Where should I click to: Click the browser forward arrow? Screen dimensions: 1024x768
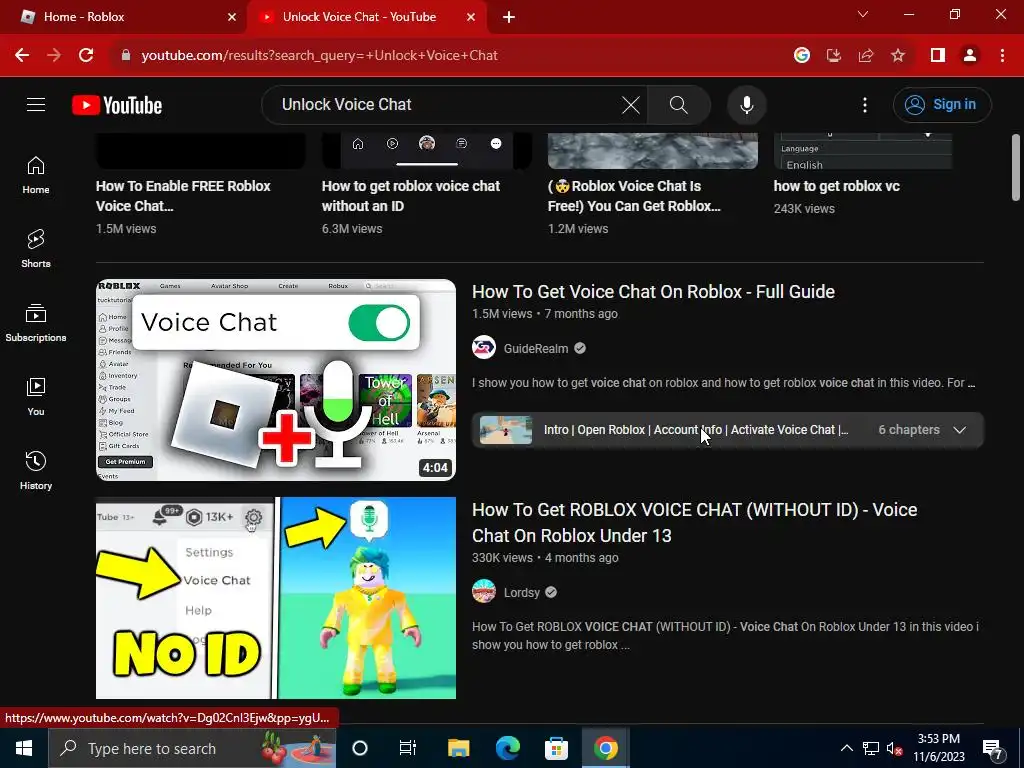coord(54,56)
